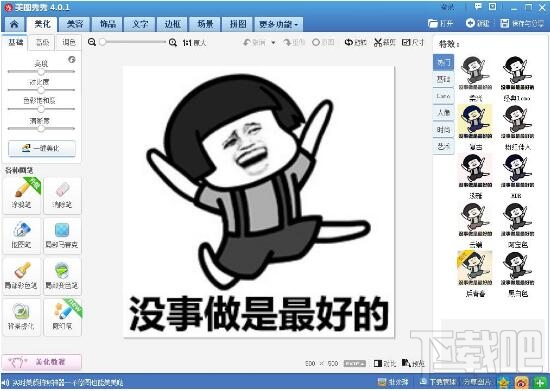Select the 时尚 fashion effects category
The height and width of the screenshot is (391, 550).
click(x=444, y=130)
